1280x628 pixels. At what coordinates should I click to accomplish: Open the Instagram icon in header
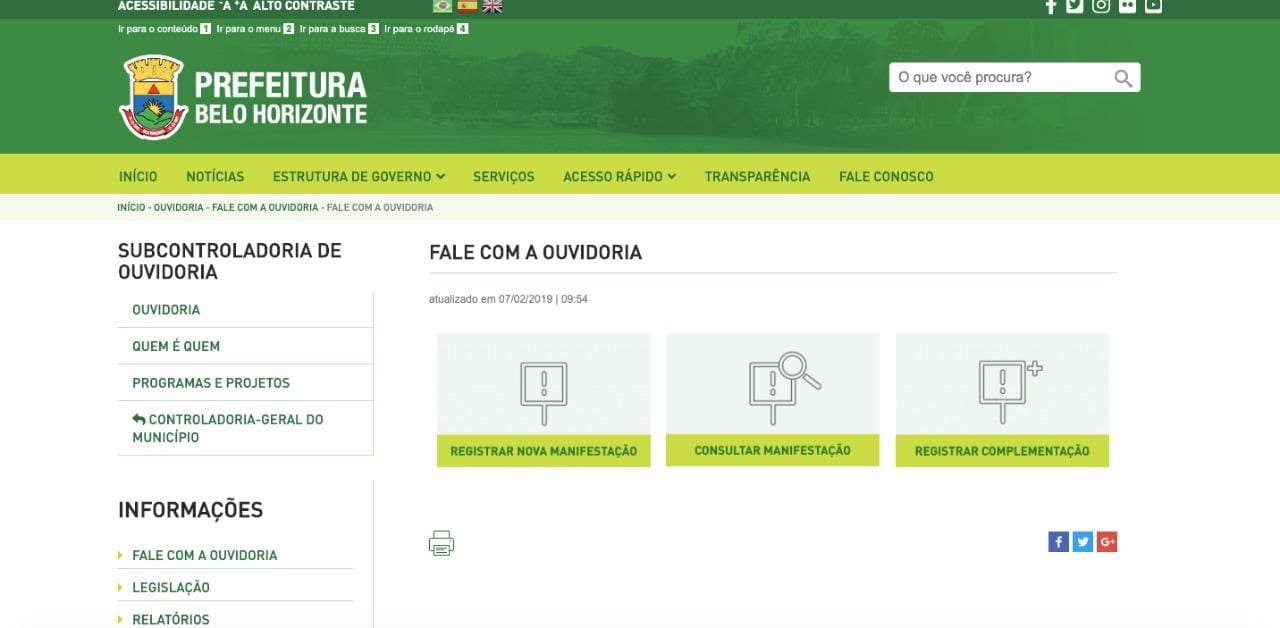pyautogui.click(x=1101, y=6)
